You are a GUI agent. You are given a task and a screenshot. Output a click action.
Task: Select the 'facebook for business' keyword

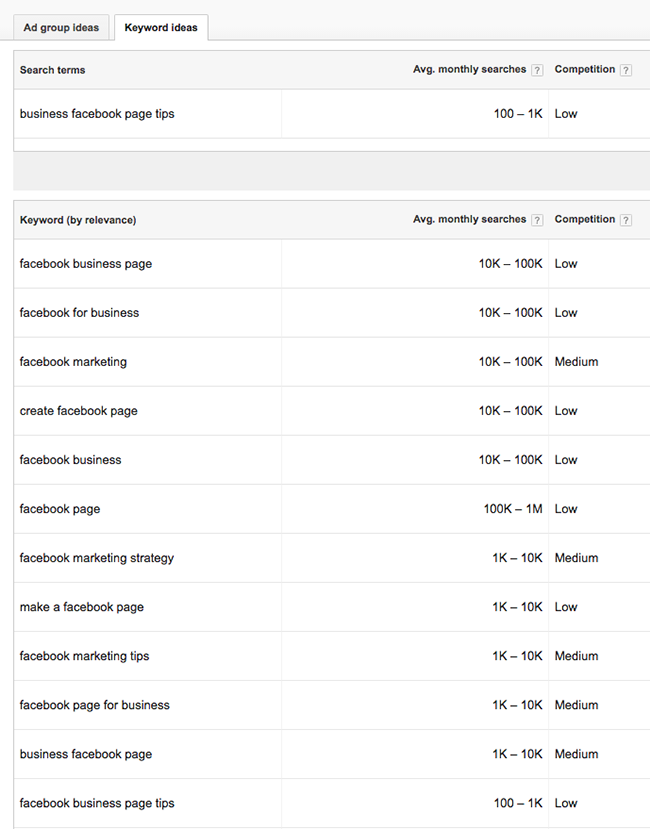coord(79,312)
